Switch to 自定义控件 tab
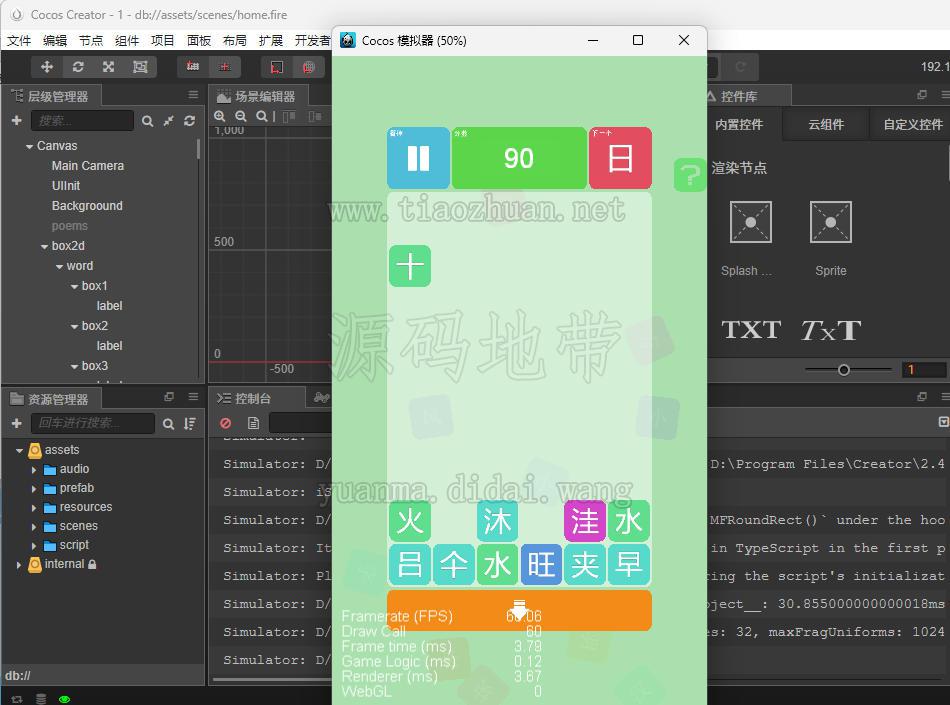Screen dimensions: 950x705 (912, 125)
